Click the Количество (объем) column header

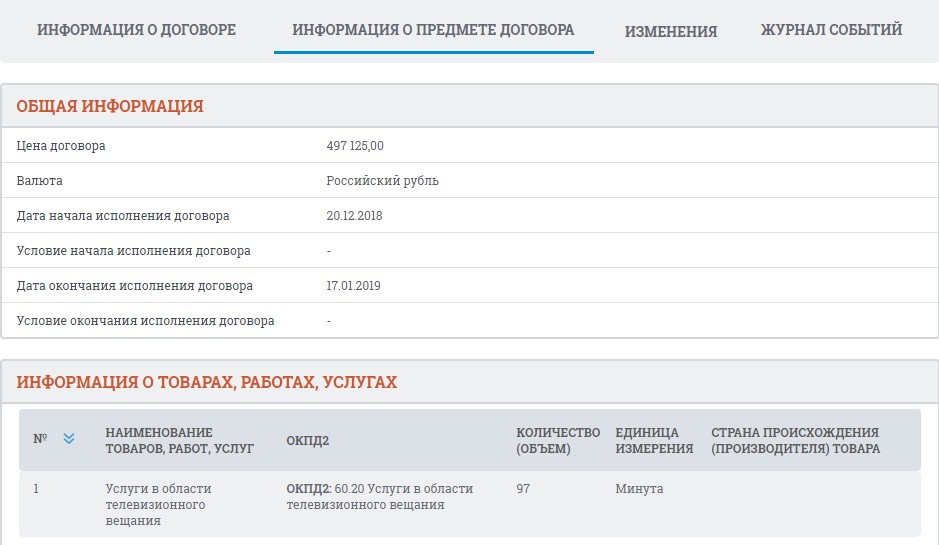tap(558, 440)
